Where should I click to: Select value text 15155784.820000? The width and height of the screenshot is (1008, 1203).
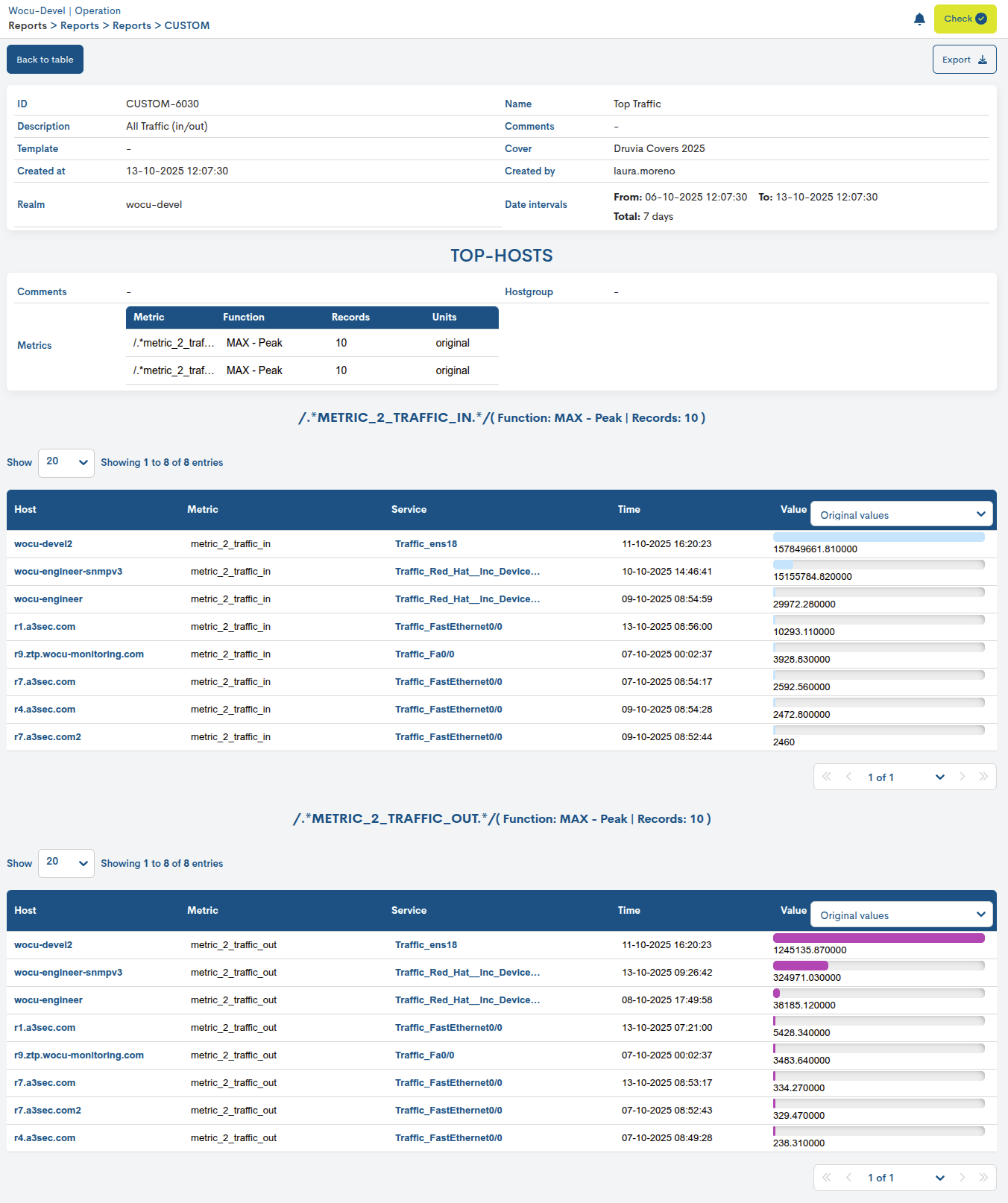(813, 577)
